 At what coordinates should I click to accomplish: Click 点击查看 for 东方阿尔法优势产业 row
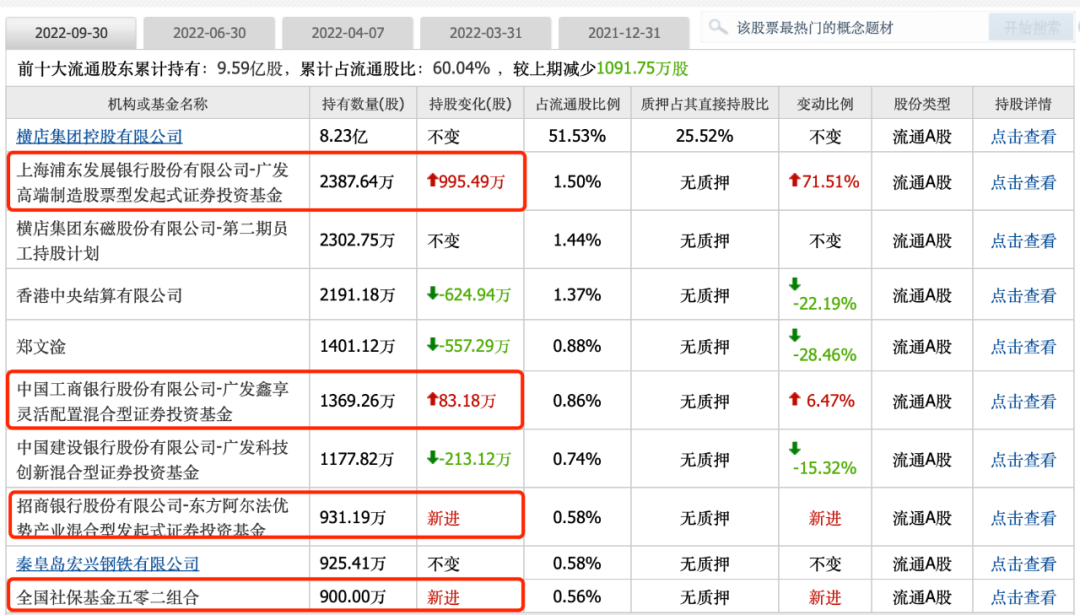coord(1023,518)
